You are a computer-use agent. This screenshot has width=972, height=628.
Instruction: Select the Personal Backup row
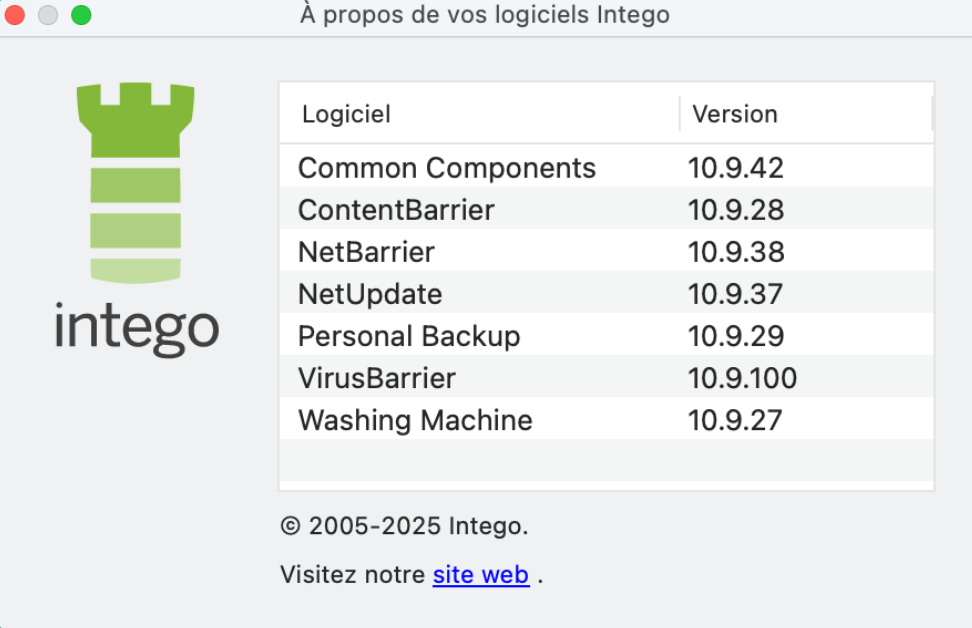pos(409,336)
